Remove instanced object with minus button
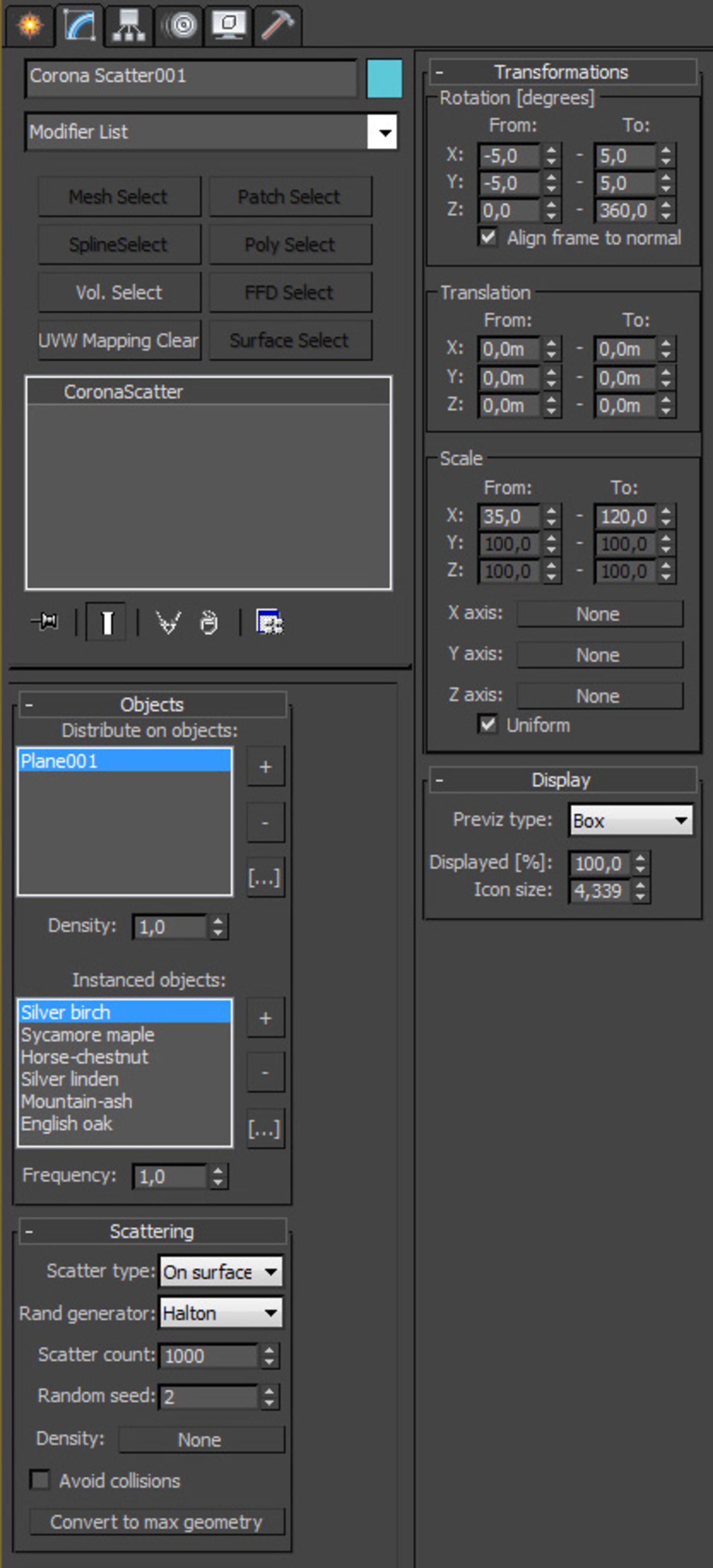The height and width of the screenshot is (1568, 713). coord(266,1073)
